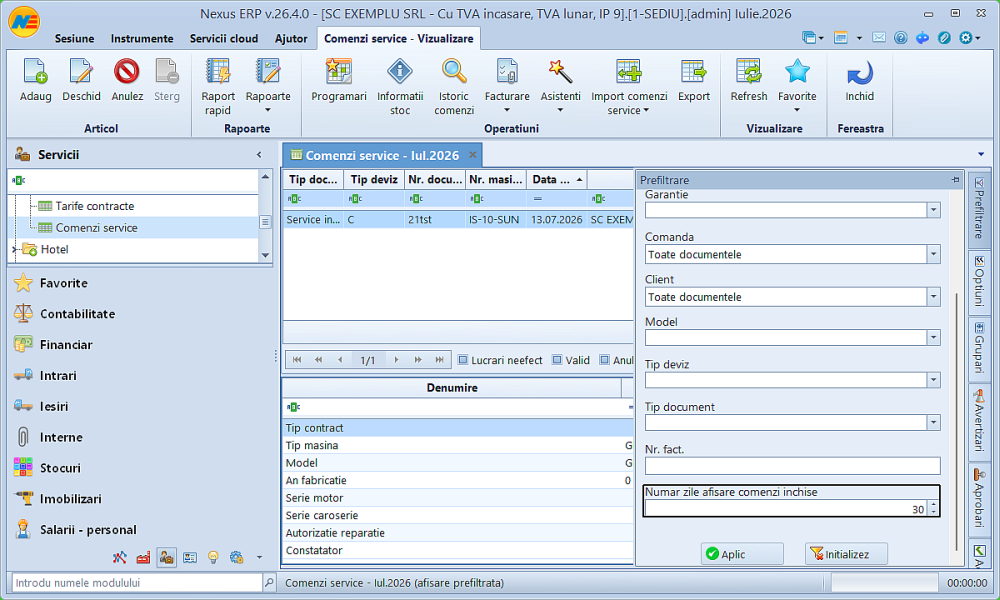Open the Comanda dropdown
This screenshot has height=600, width=1000.
[933, 254]
